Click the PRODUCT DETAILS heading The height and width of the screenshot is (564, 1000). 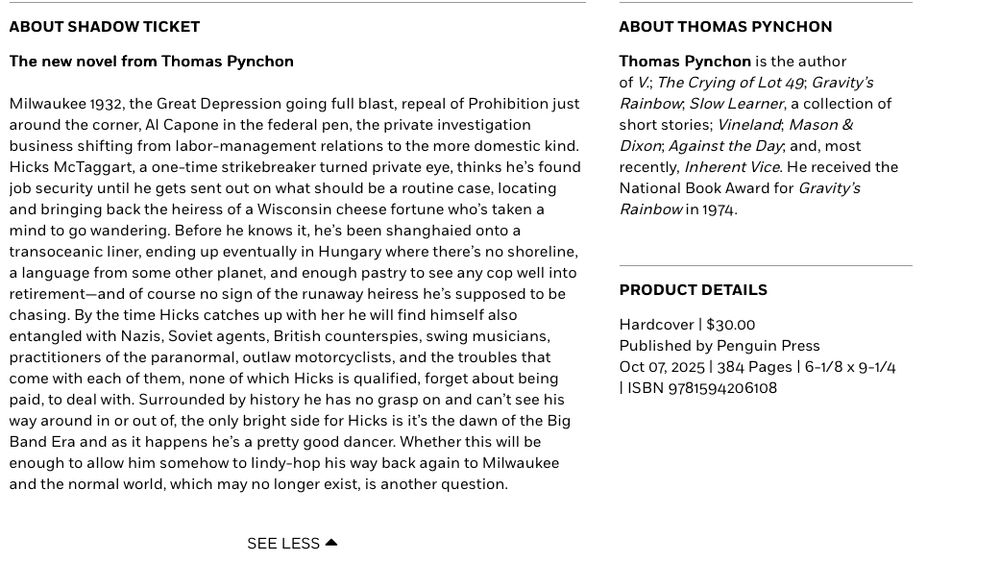pos(693,290)
